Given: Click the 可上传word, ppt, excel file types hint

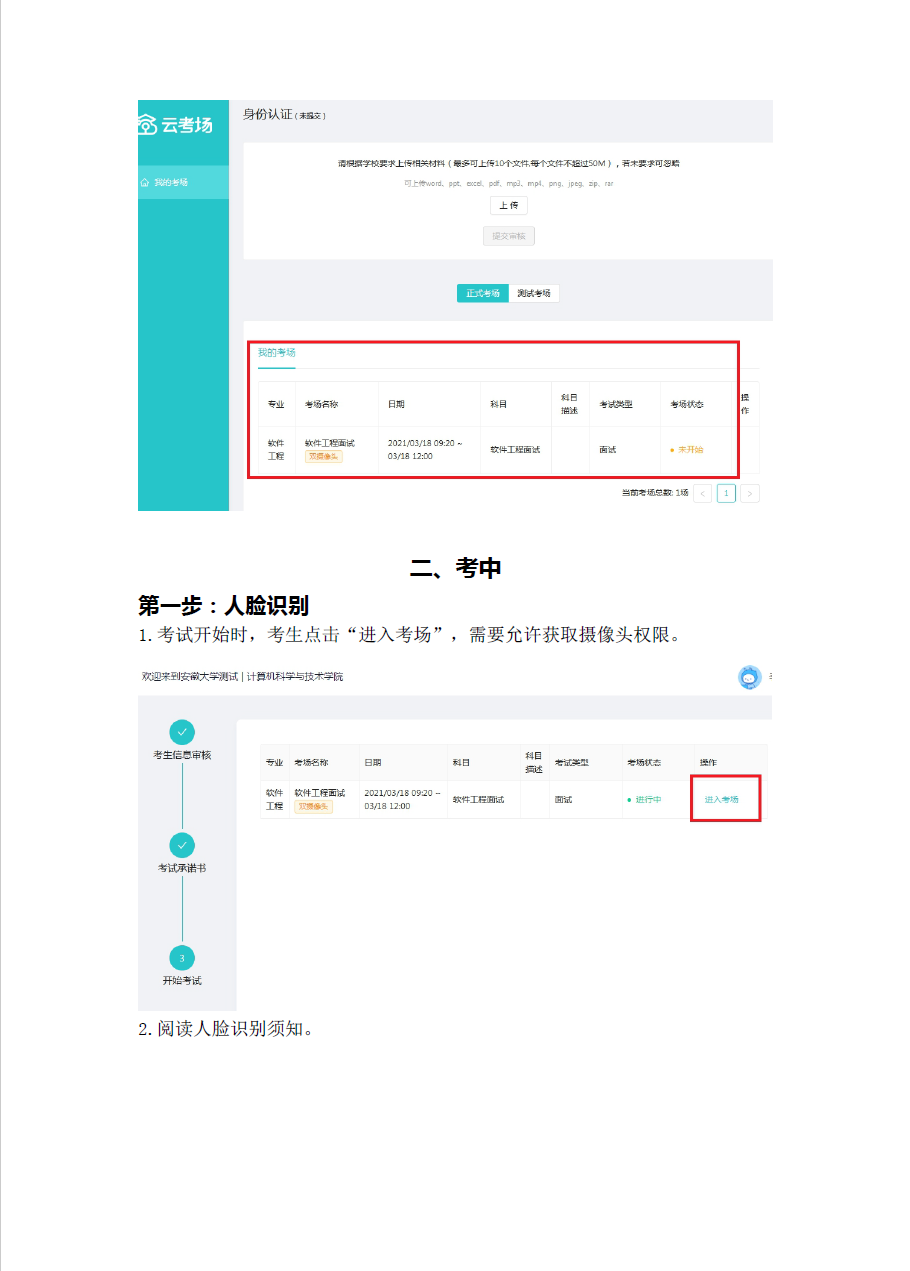Looking at the screenshot, I should pyautogui.click(x=509, y=184).
